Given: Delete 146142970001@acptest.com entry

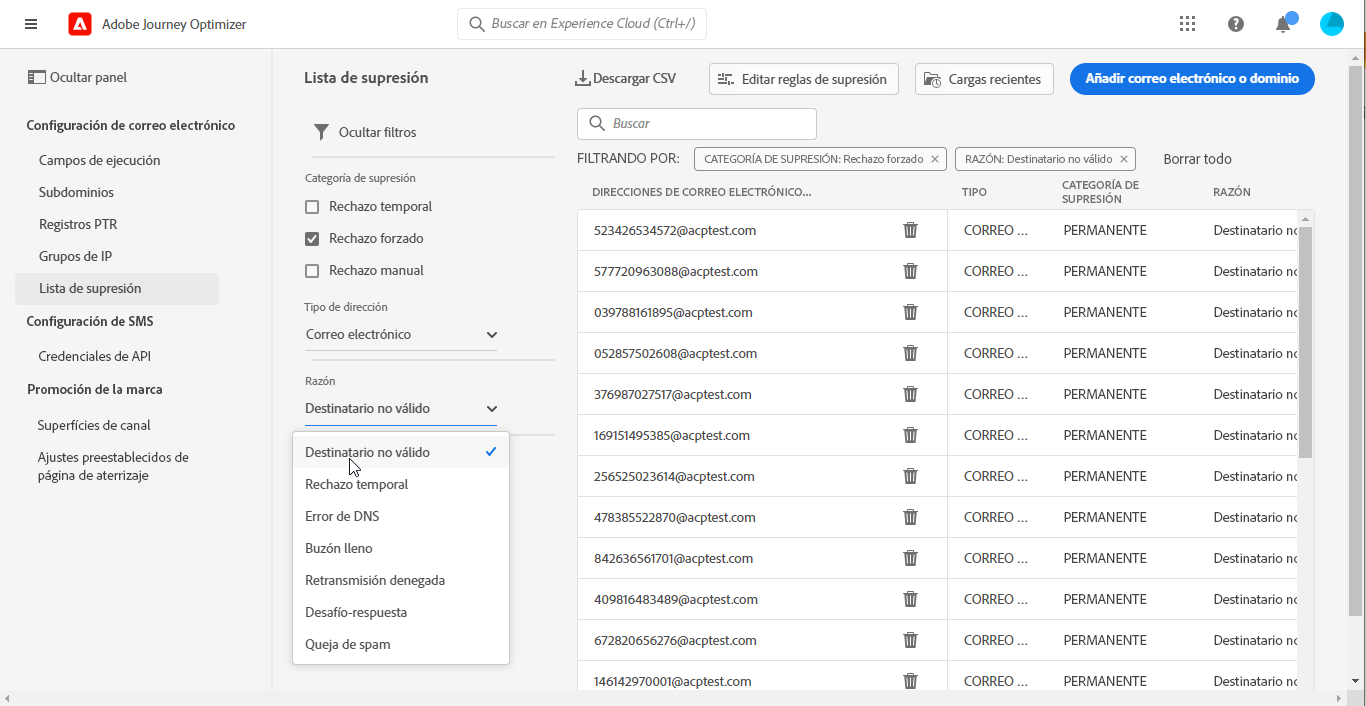Looking at the screenshot, I should point(910,681).
